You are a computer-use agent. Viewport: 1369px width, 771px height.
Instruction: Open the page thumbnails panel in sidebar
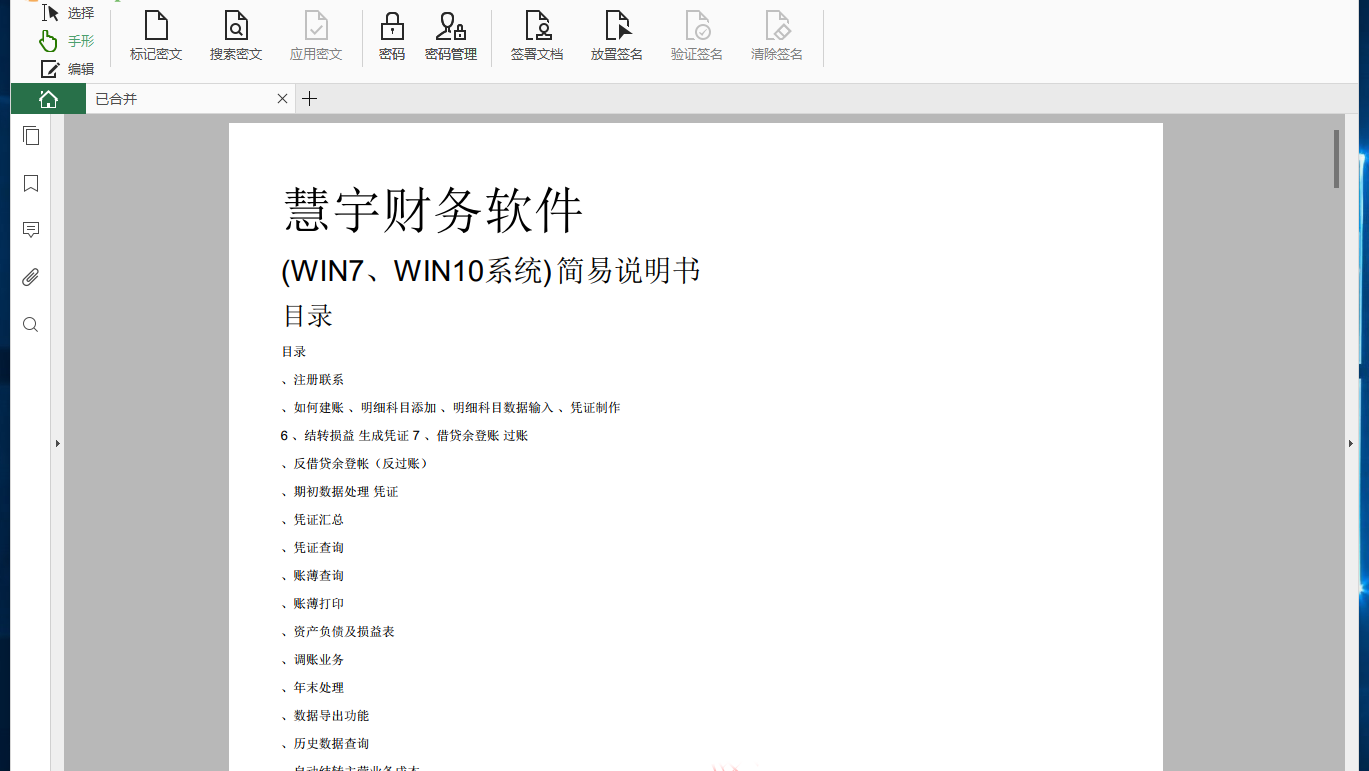pos(31,135)
